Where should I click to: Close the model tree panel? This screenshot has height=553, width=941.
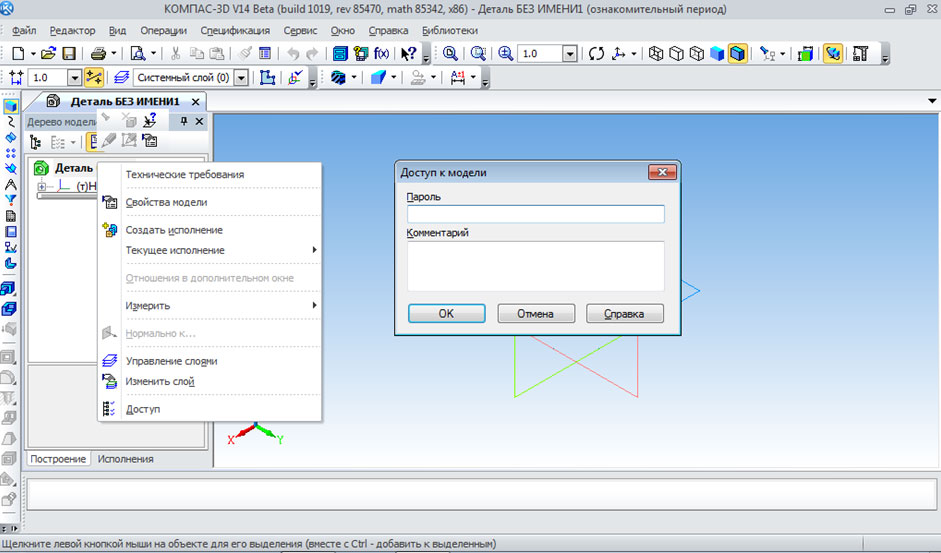(x=199, y=121)
